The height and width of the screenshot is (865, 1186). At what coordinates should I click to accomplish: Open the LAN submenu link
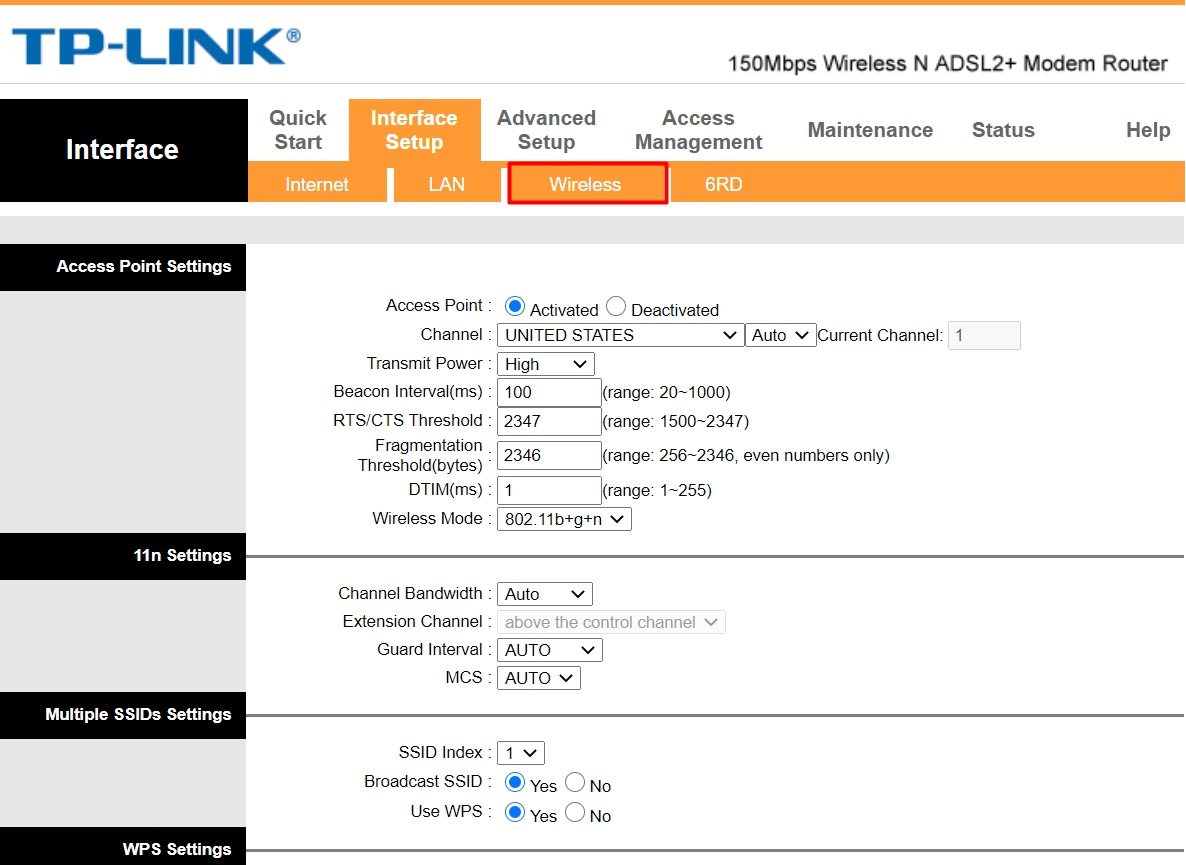(x=446, y=185)
